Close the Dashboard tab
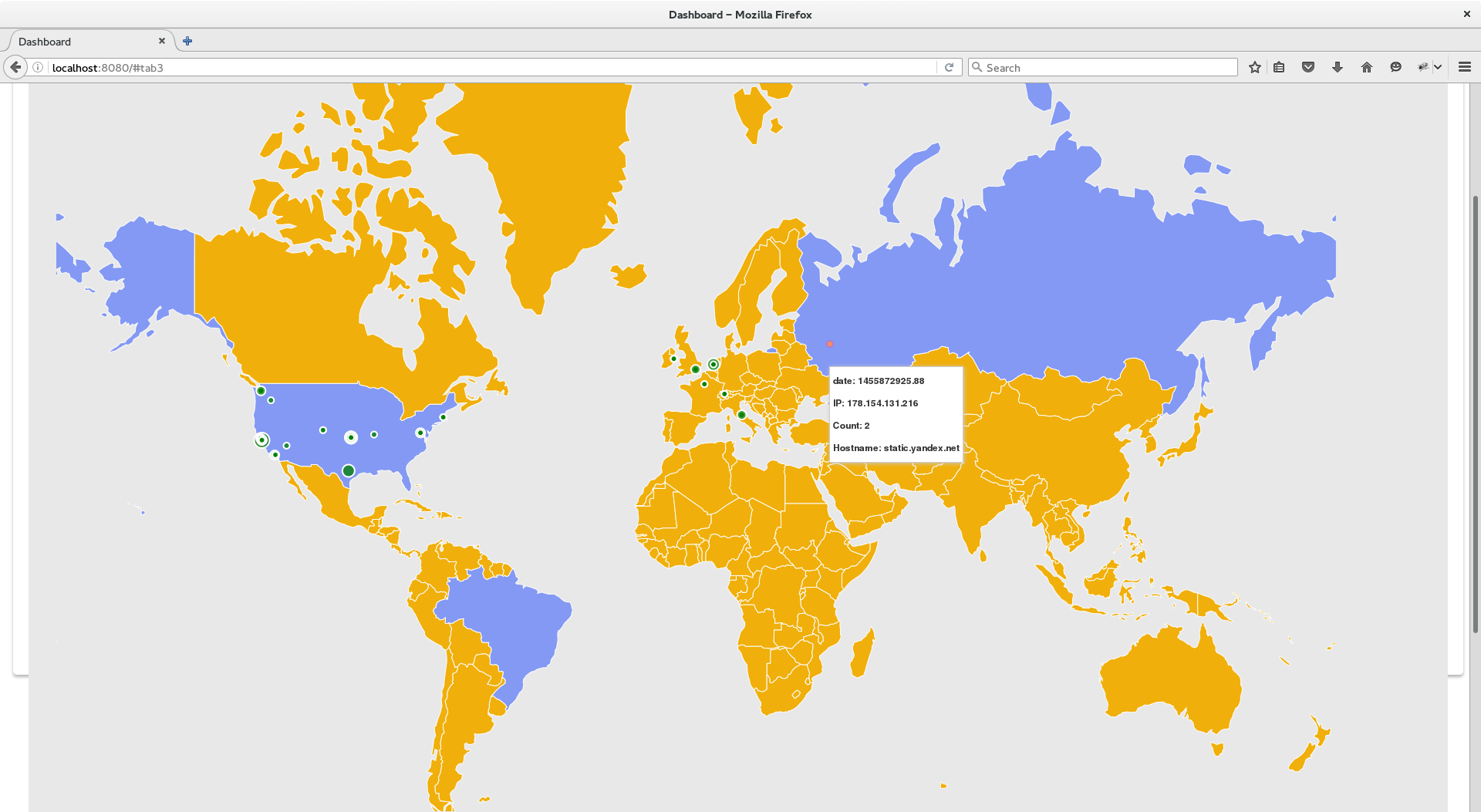 [162, 41]
